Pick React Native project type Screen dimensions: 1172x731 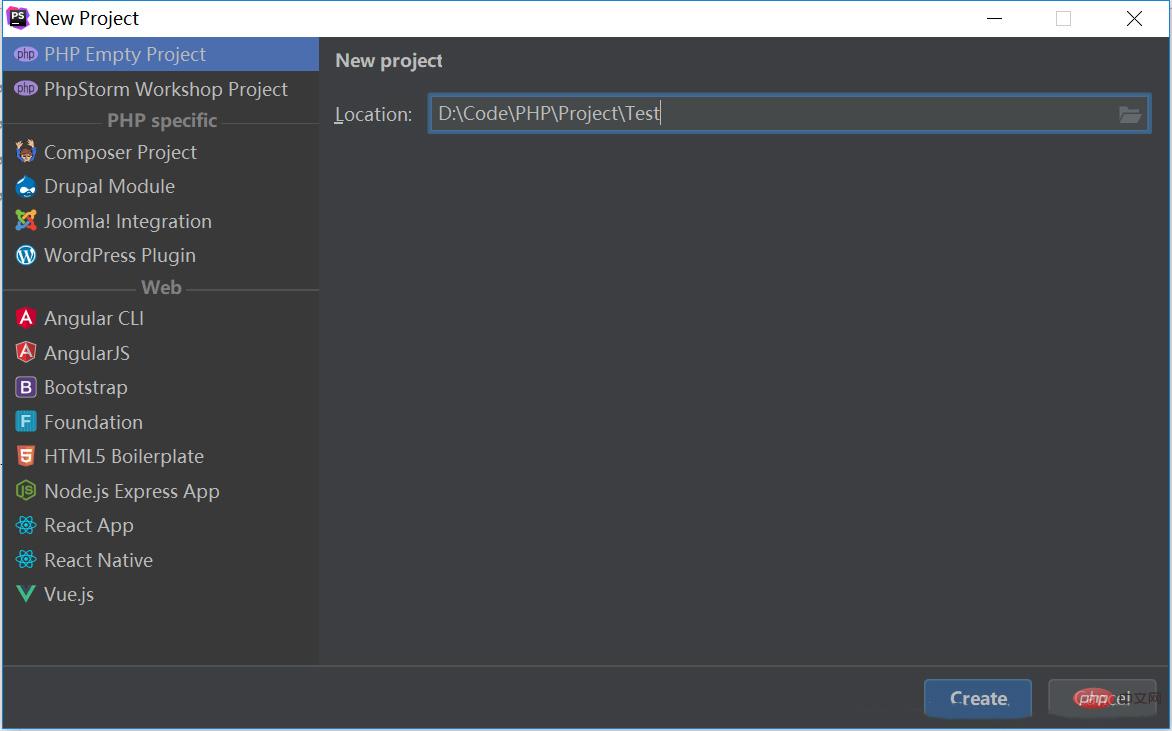(161, 559)
